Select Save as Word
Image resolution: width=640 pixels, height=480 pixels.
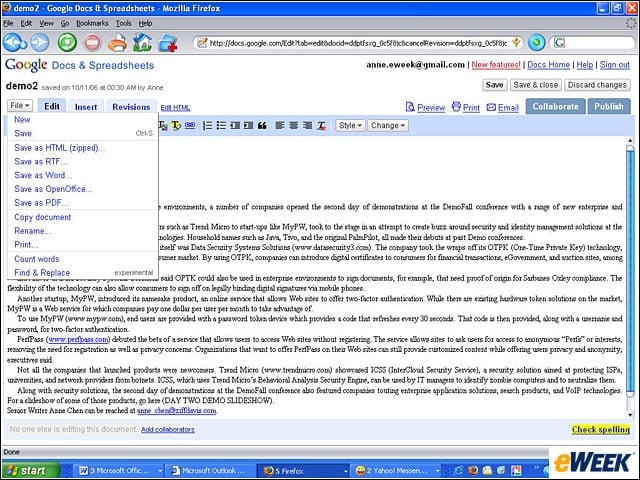tap(82, 175)
